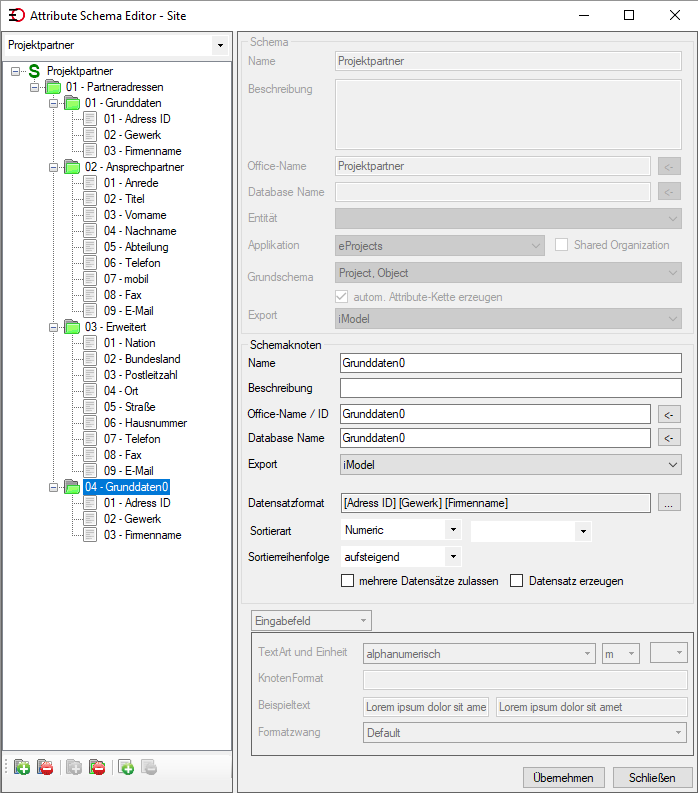This screenshot has width=698, height=793.
Task: Click the add schema icon in bottom toolbar
Action: 22,767
